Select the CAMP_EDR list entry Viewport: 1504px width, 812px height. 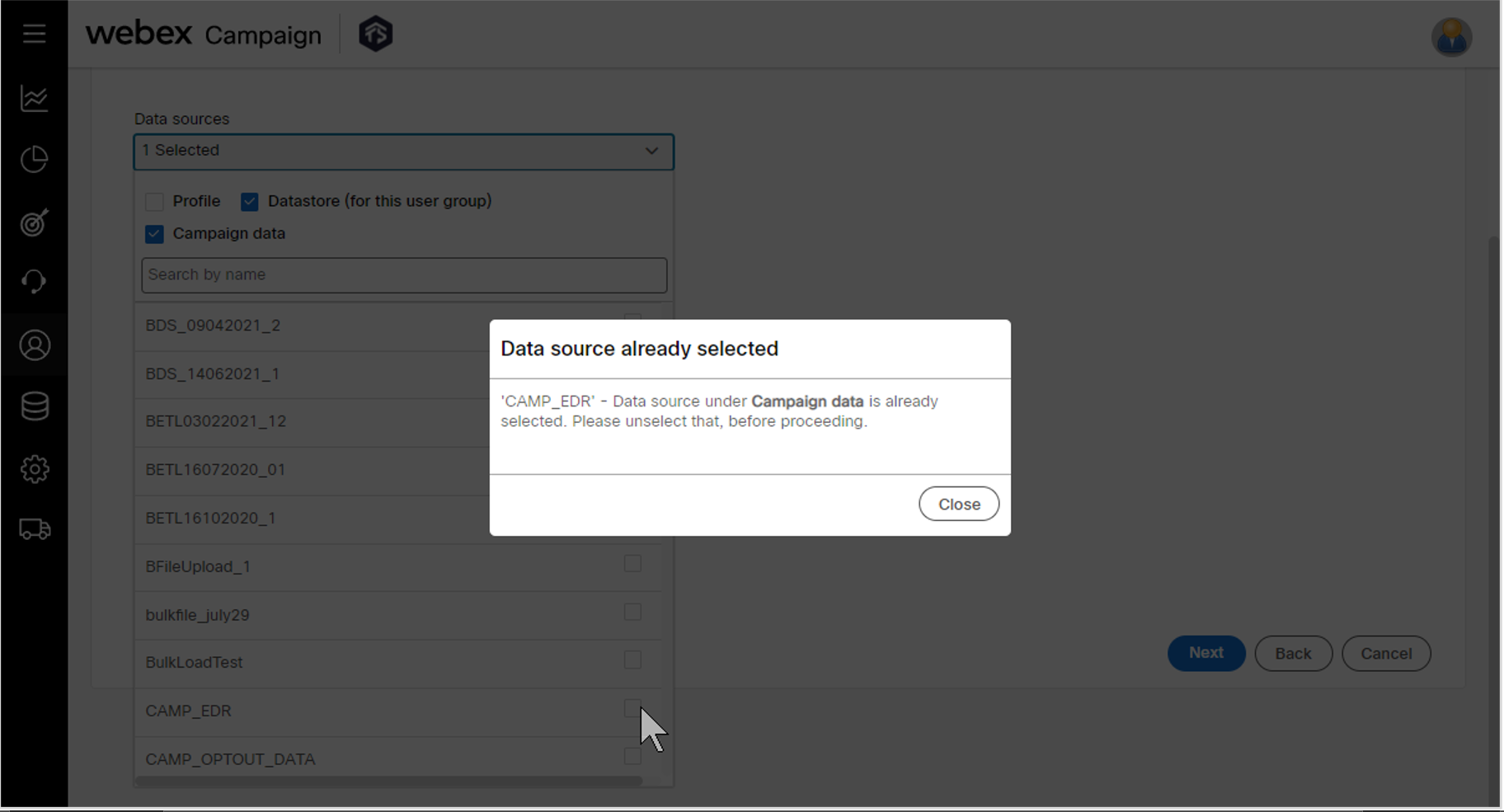397,712
